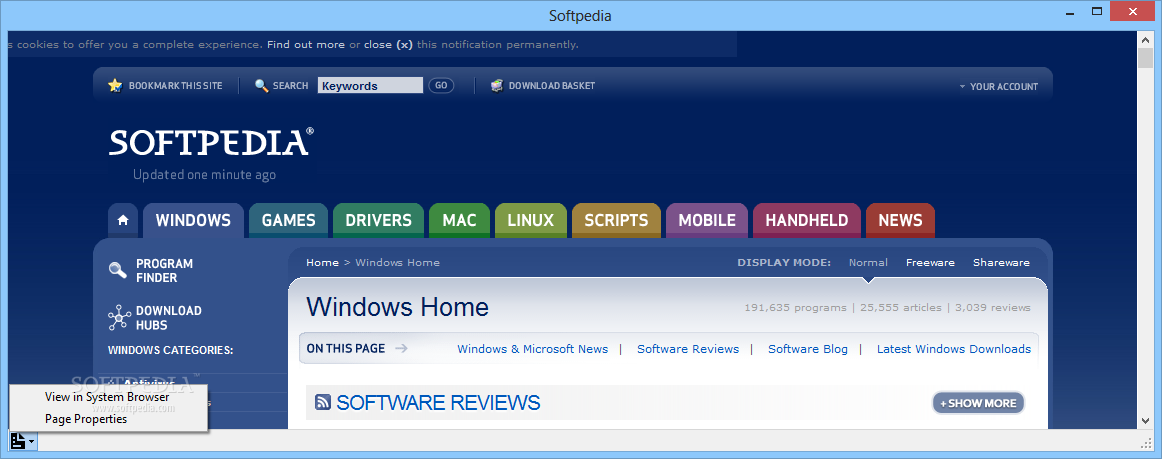
Task: Click the 191,635 programs statistic text
Action: (795, 307)
